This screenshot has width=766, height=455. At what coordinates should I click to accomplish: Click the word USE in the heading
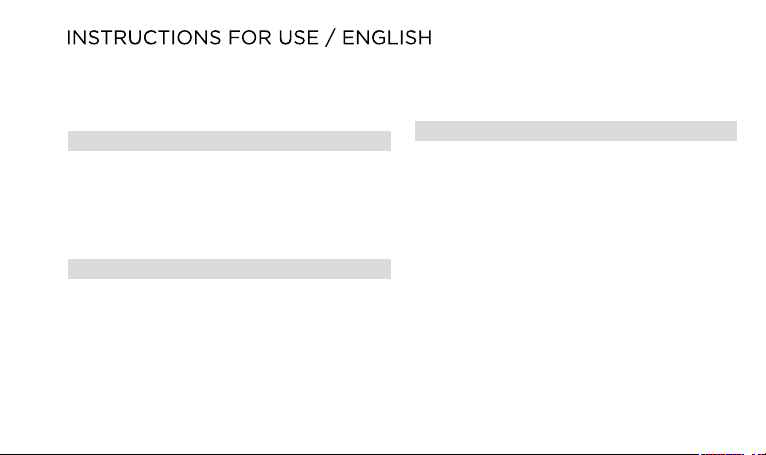(x=298, y=38)
